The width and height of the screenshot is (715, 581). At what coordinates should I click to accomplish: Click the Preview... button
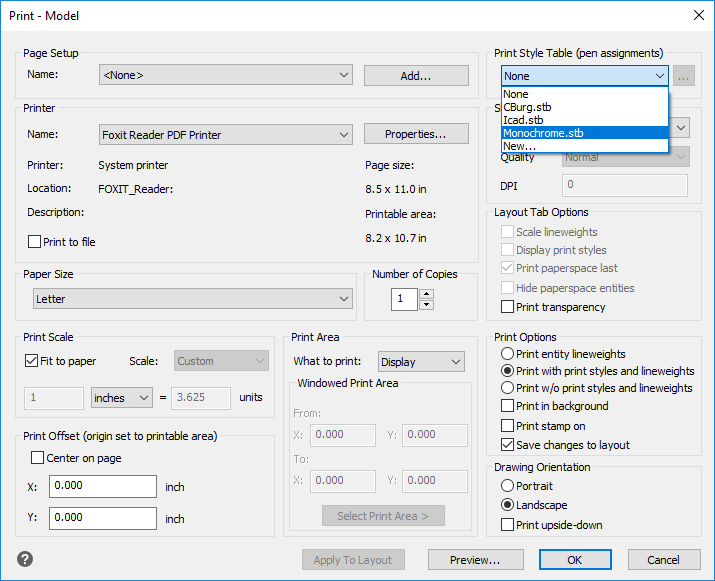tap(476, 560)
